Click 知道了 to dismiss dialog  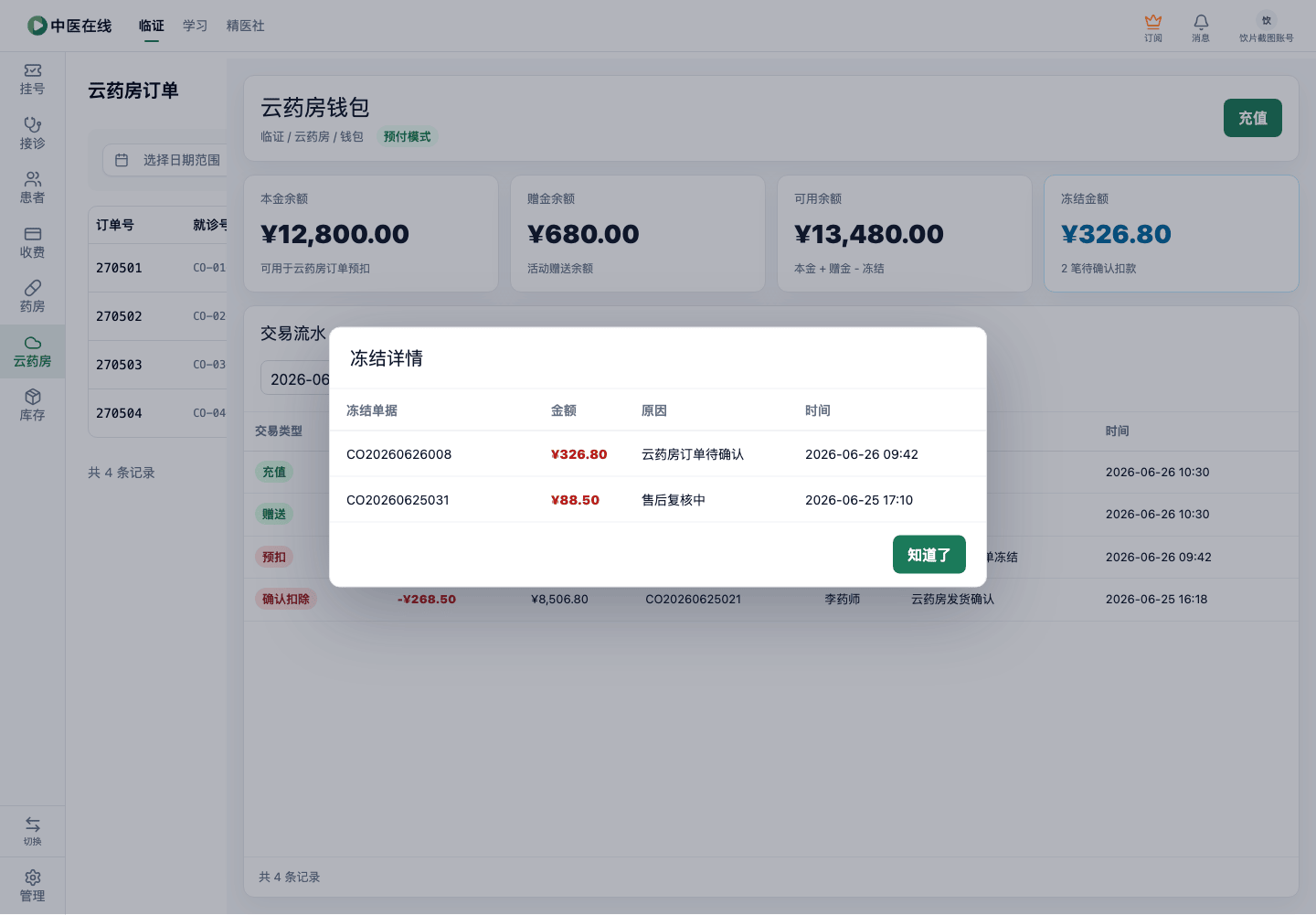[x=929, y=555]
